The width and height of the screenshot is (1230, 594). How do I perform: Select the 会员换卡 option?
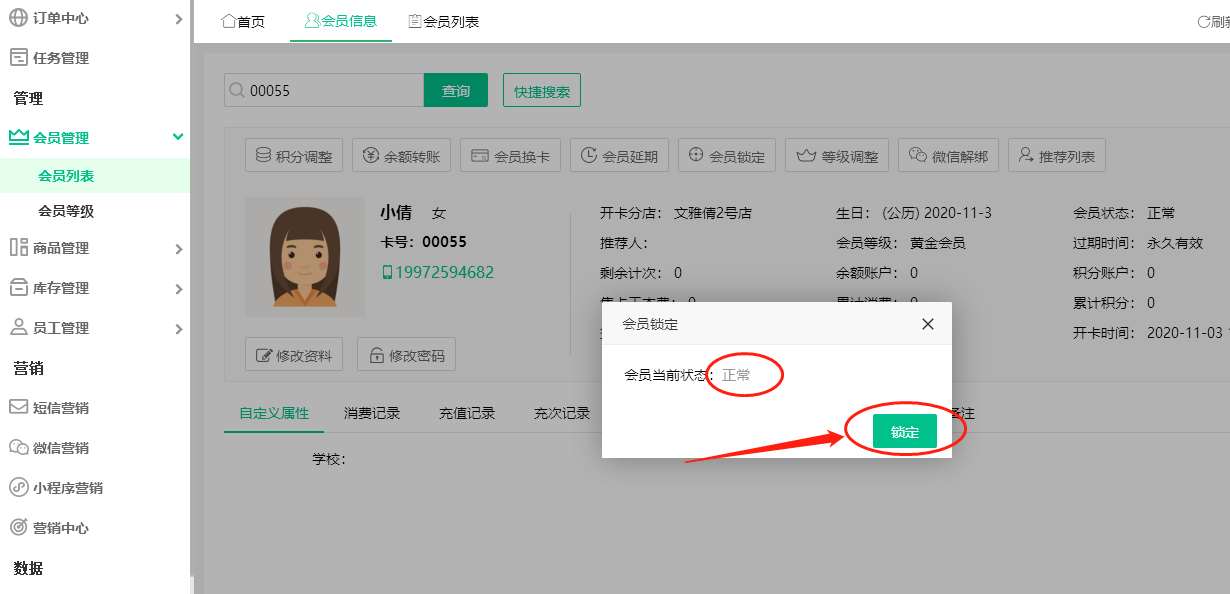point(510,156)
